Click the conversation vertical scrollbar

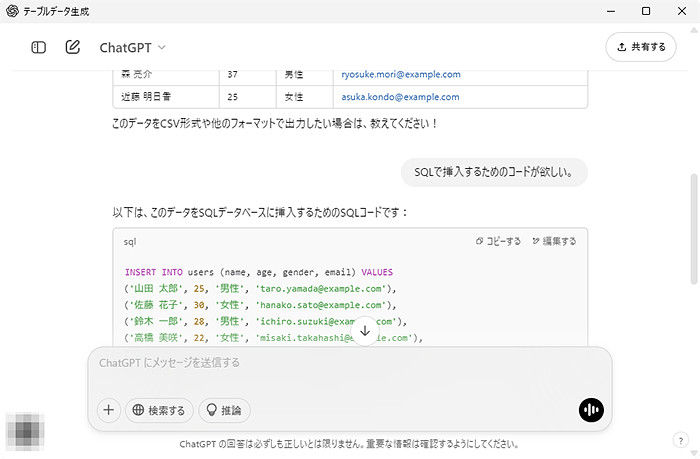pyautogui.click(x=694, y=229)
